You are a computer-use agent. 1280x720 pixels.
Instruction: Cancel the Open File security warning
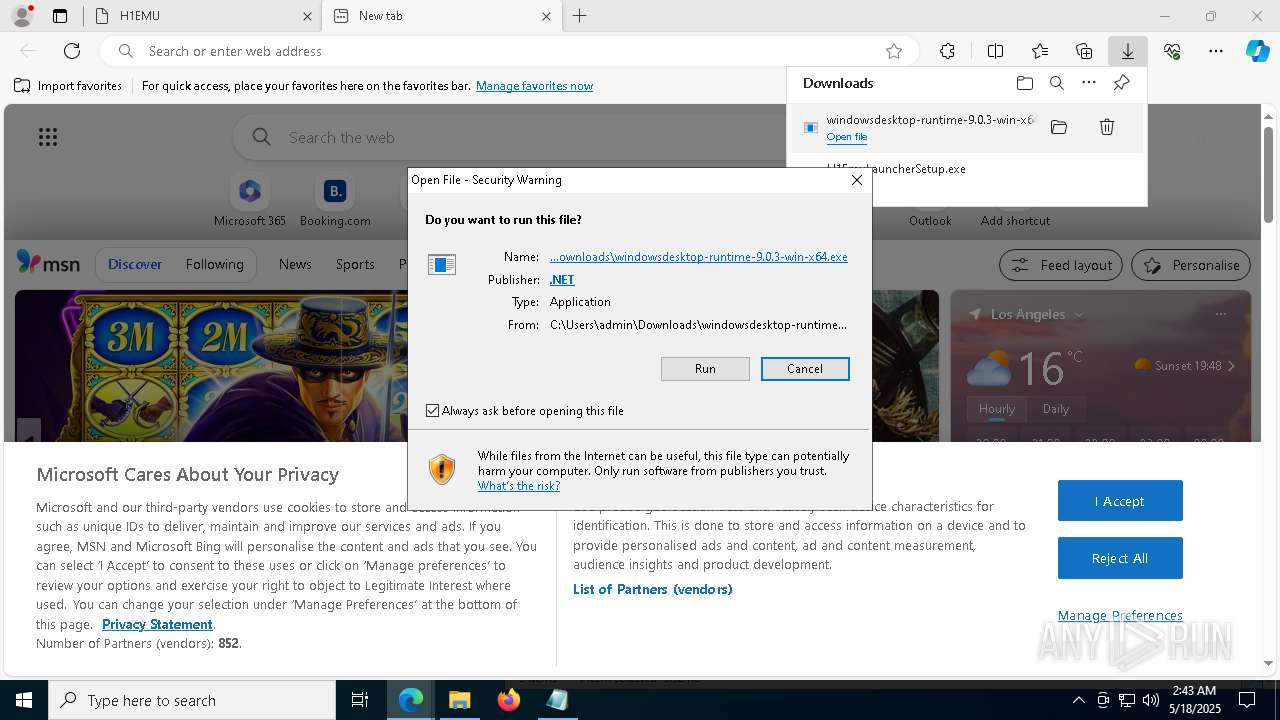[805, 369]
